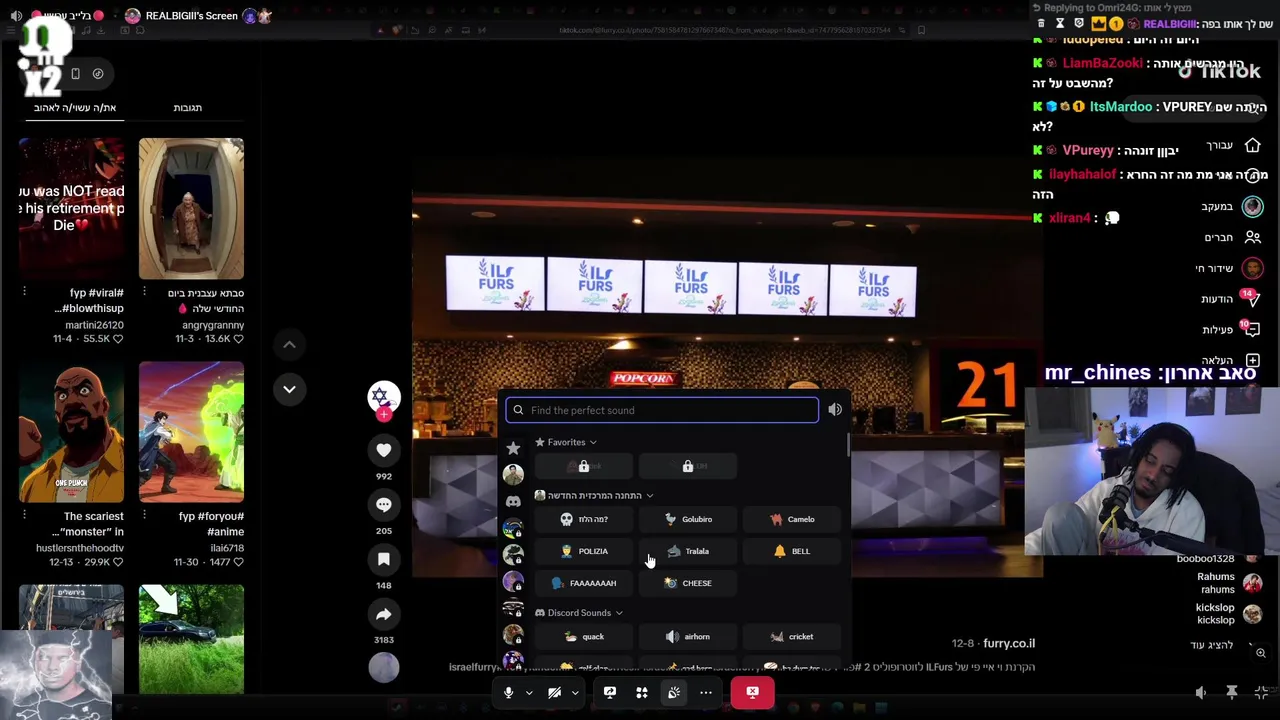Play the skull 'מה הלח?' sound
This screenshot has width=1280, height=720.
[584, 519]
